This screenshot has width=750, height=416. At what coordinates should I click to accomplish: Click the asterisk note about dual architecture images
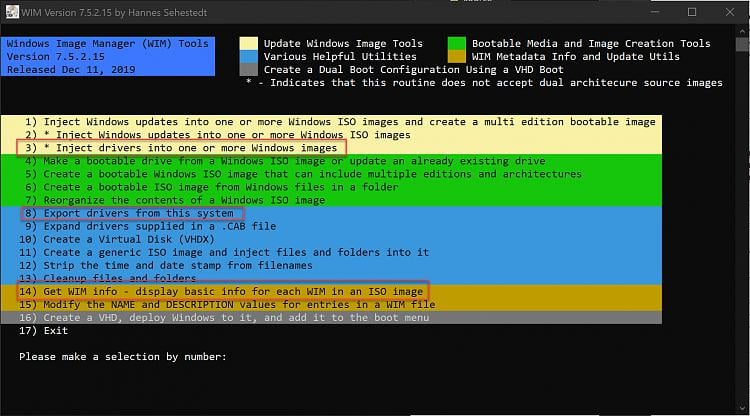point(484,83)
